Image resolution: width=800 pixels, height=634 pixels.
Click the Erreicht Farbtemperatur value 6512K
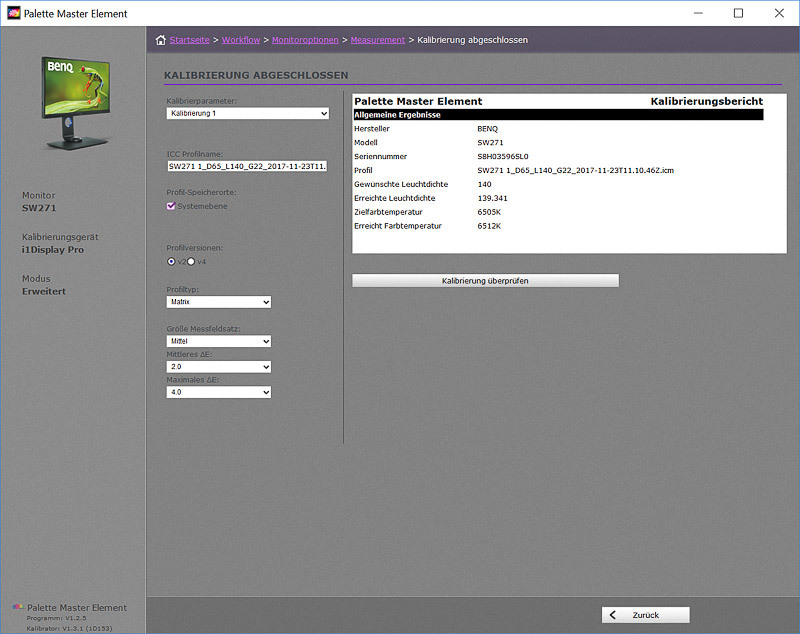pos(489,226)
